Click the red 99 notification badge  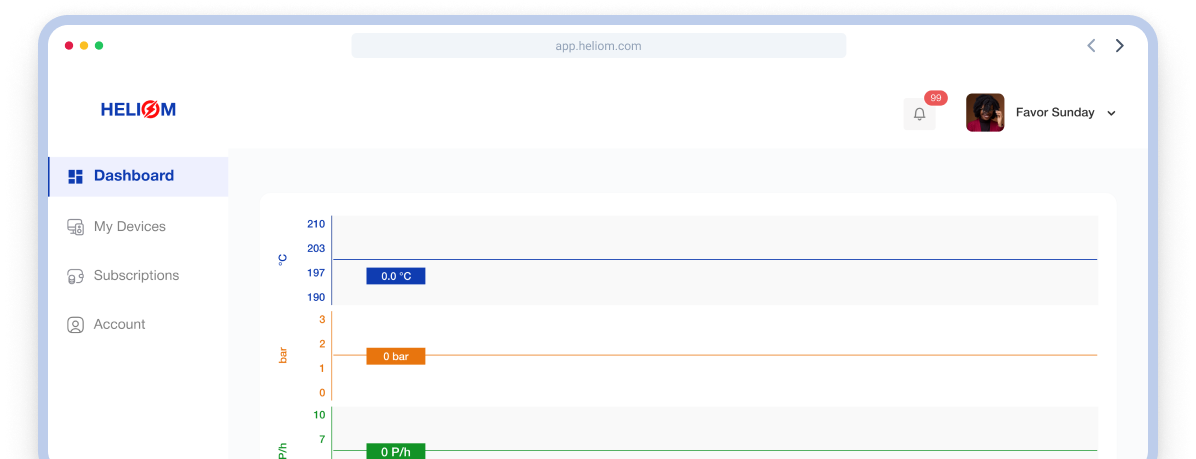(936, 98)
